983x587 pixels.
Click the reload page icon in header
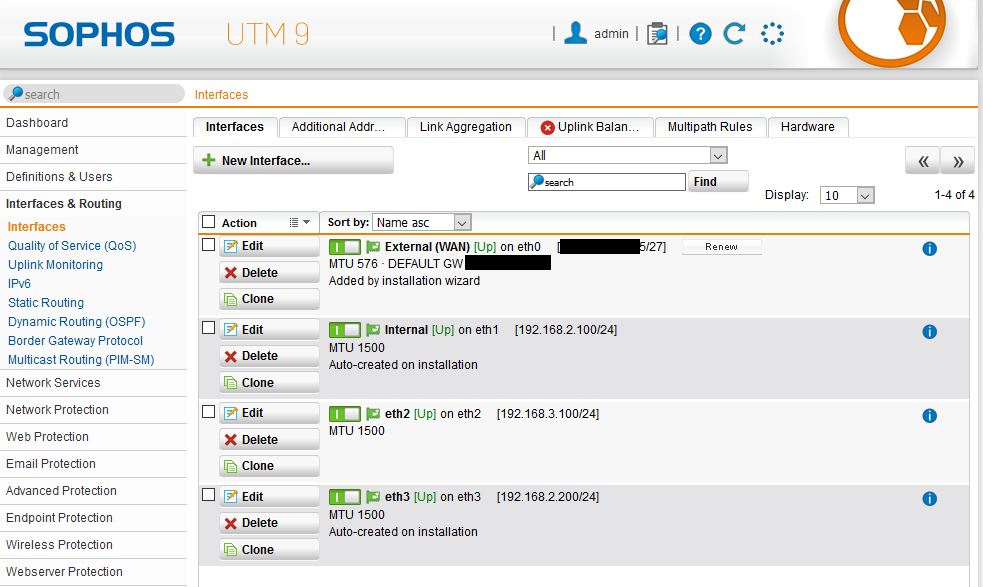[735, 34]
